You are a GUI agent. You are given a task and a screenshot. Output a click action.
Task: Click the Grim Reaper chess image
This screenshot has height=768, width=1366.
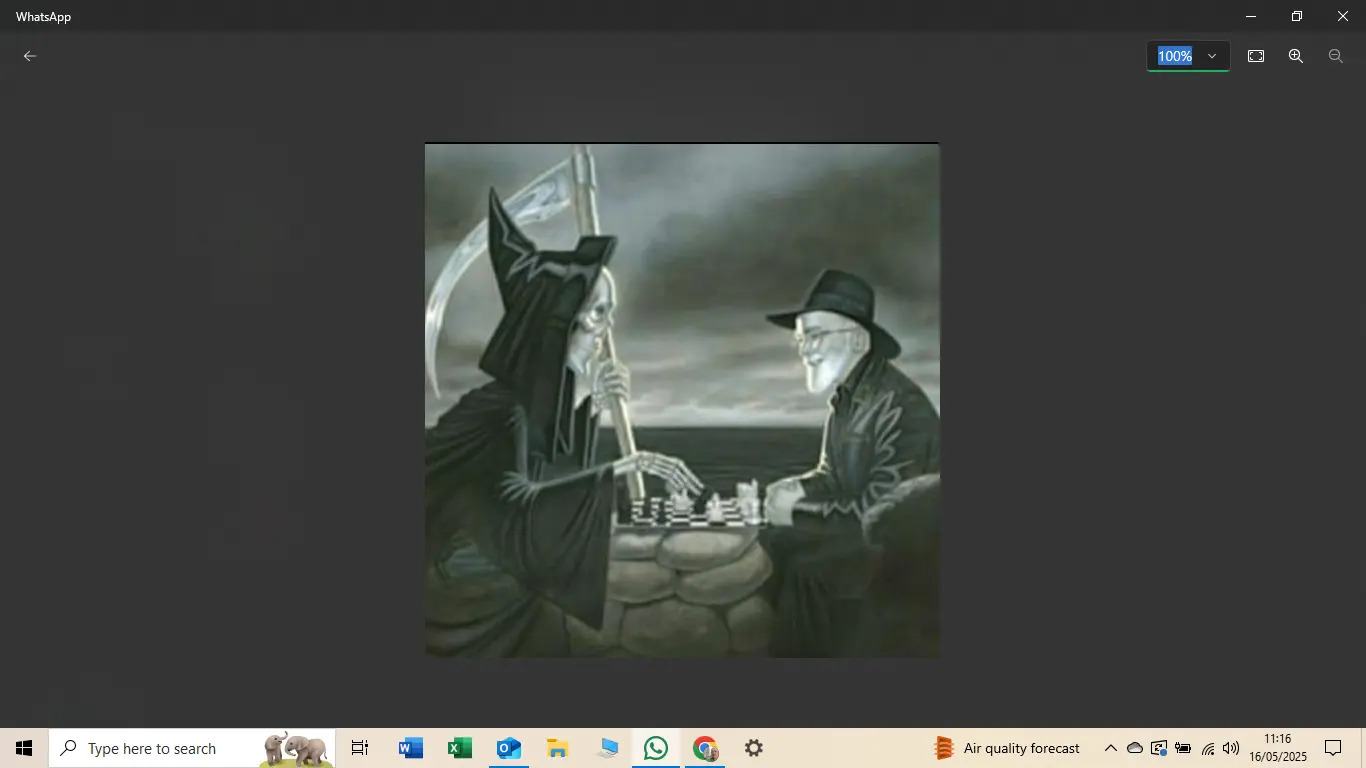point(682,400)
